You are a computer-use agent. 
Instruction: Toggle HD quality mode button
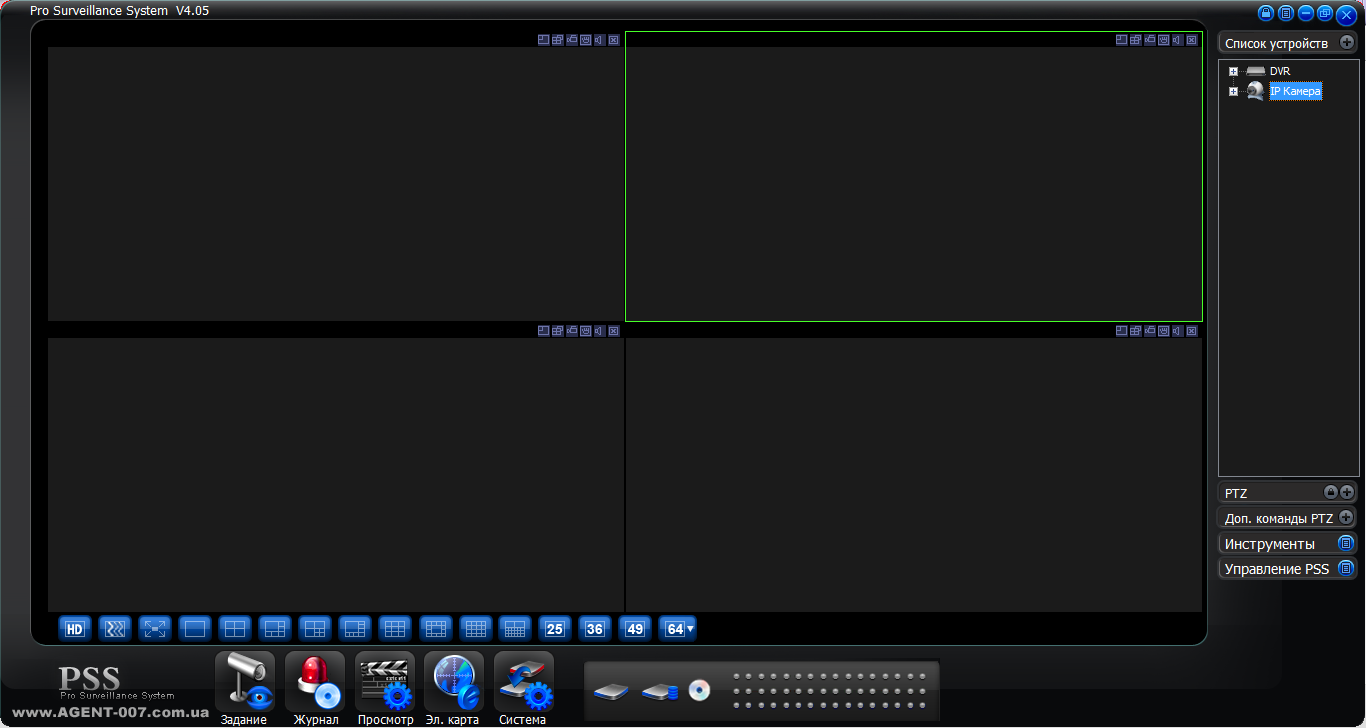click(75, 629)
